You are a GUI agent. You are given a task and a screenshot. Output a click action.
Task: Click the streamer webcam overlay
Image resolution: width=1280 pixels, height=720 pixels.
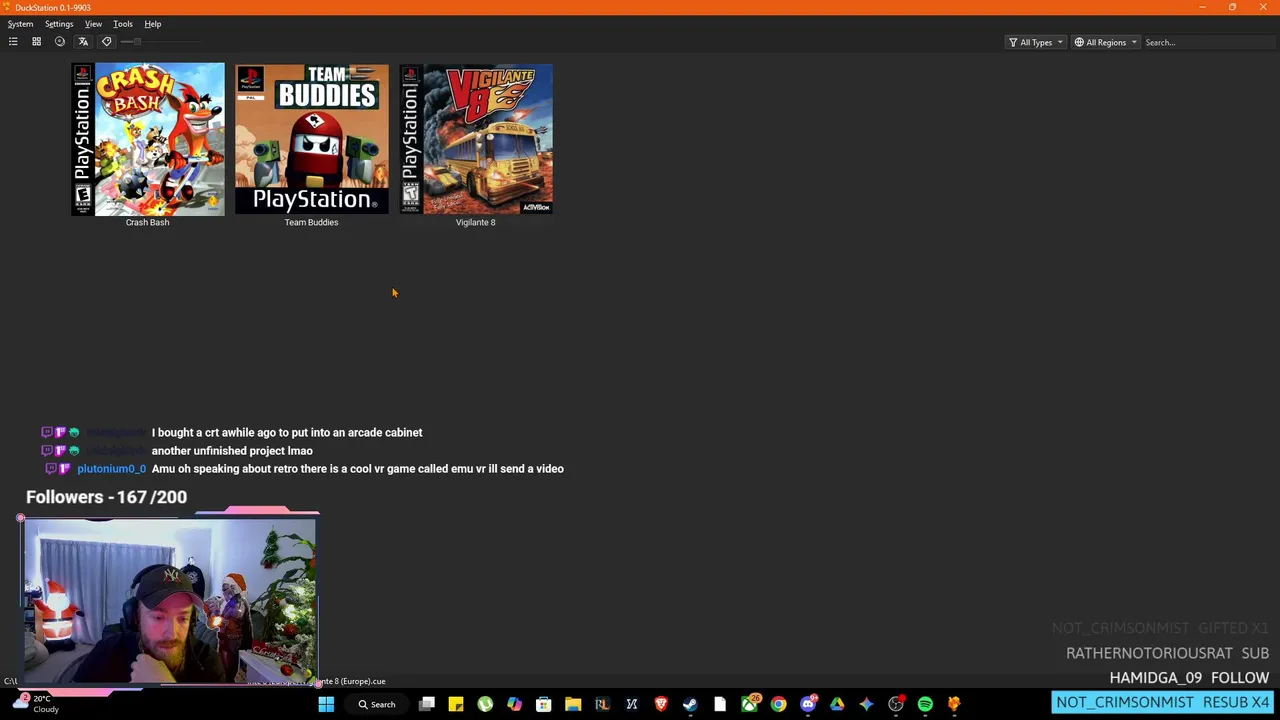pos(170,600)
